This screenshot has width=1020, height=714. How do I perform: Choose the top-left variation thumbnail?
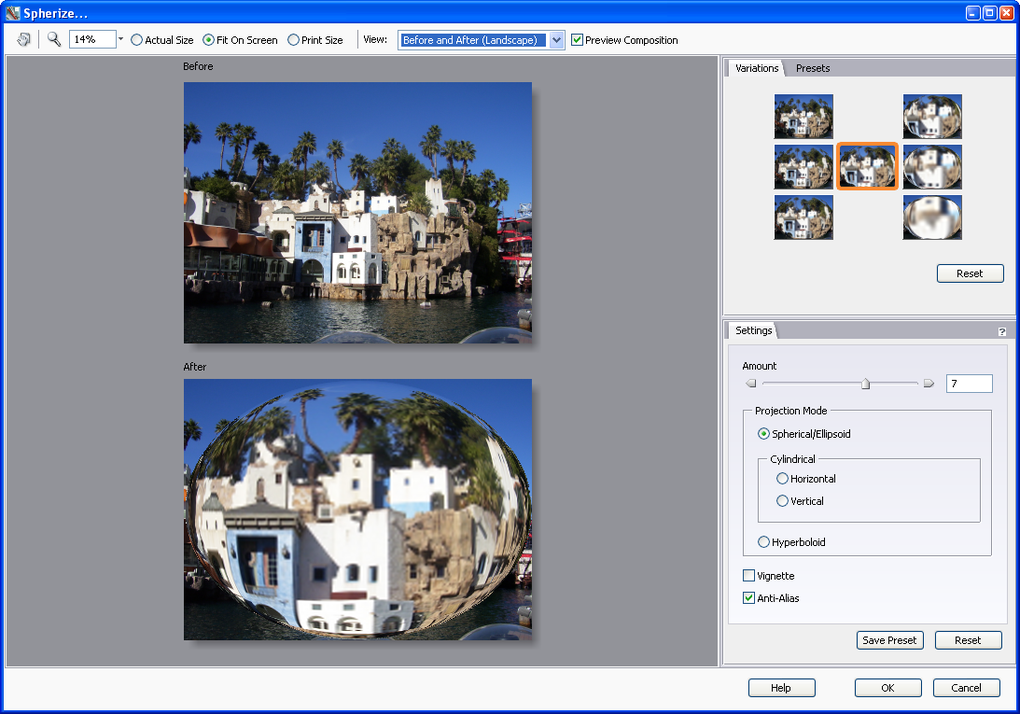tap(803, 116)
